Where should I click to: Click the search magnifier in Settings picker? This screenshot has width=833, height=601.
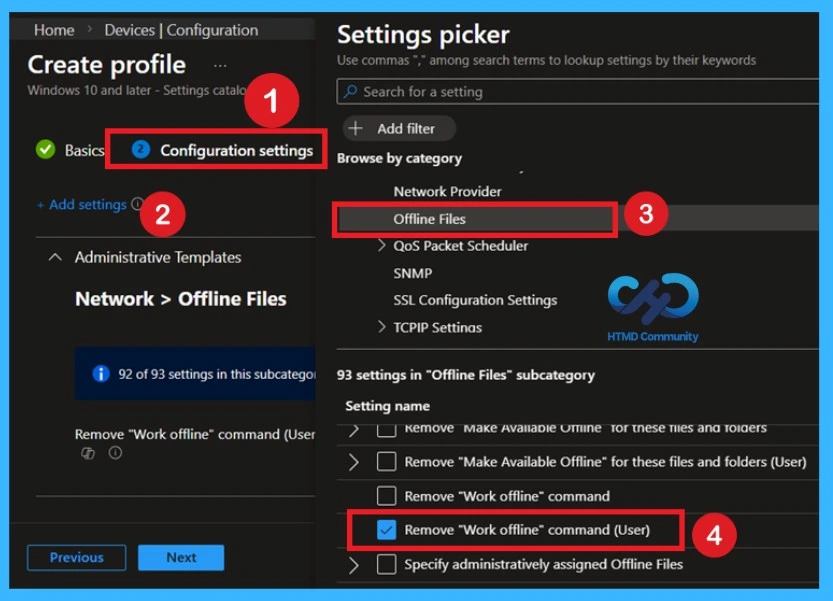pos(350,92)
